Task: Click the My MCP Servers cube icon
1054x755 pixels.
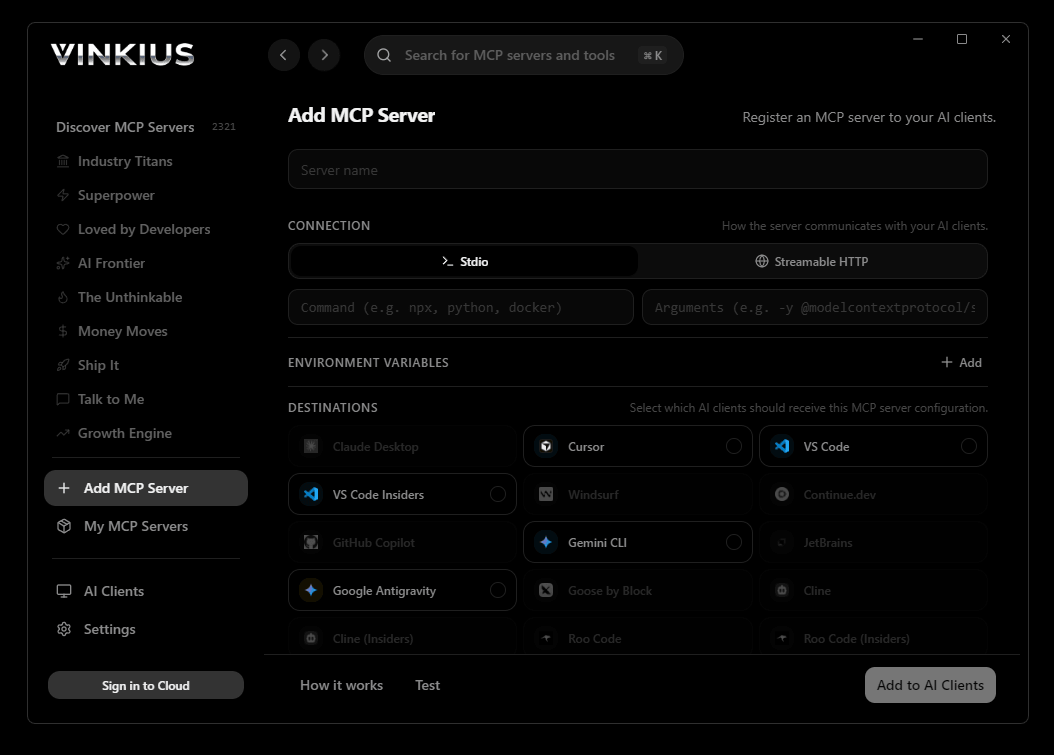Action: click(64, 526)
